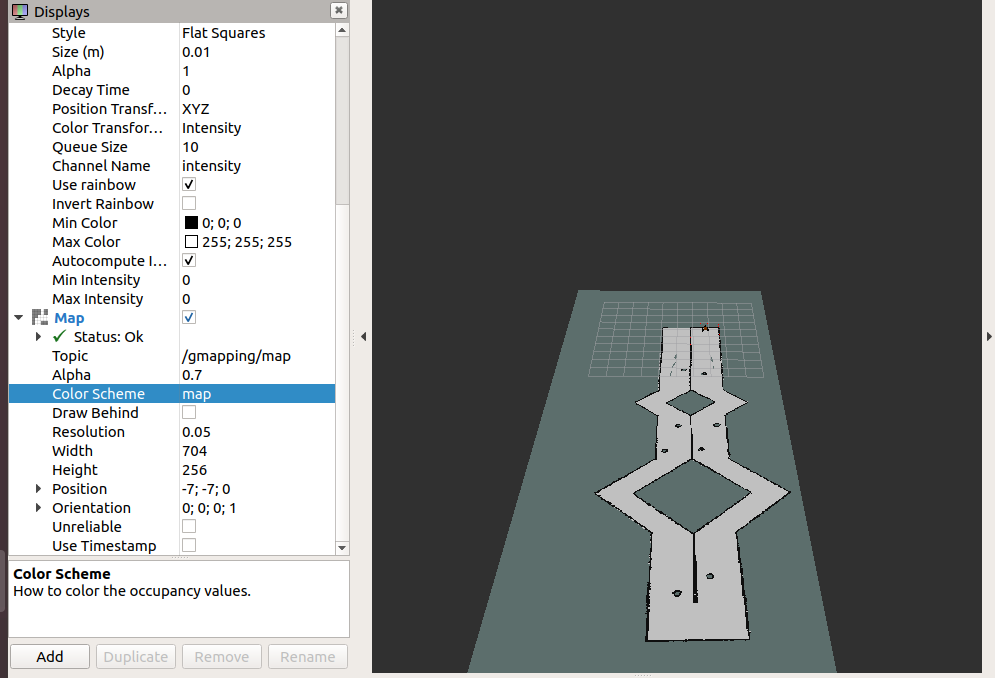Enable the Use Timestamp setting
The image size is (995, 678).
click(189, 545)
